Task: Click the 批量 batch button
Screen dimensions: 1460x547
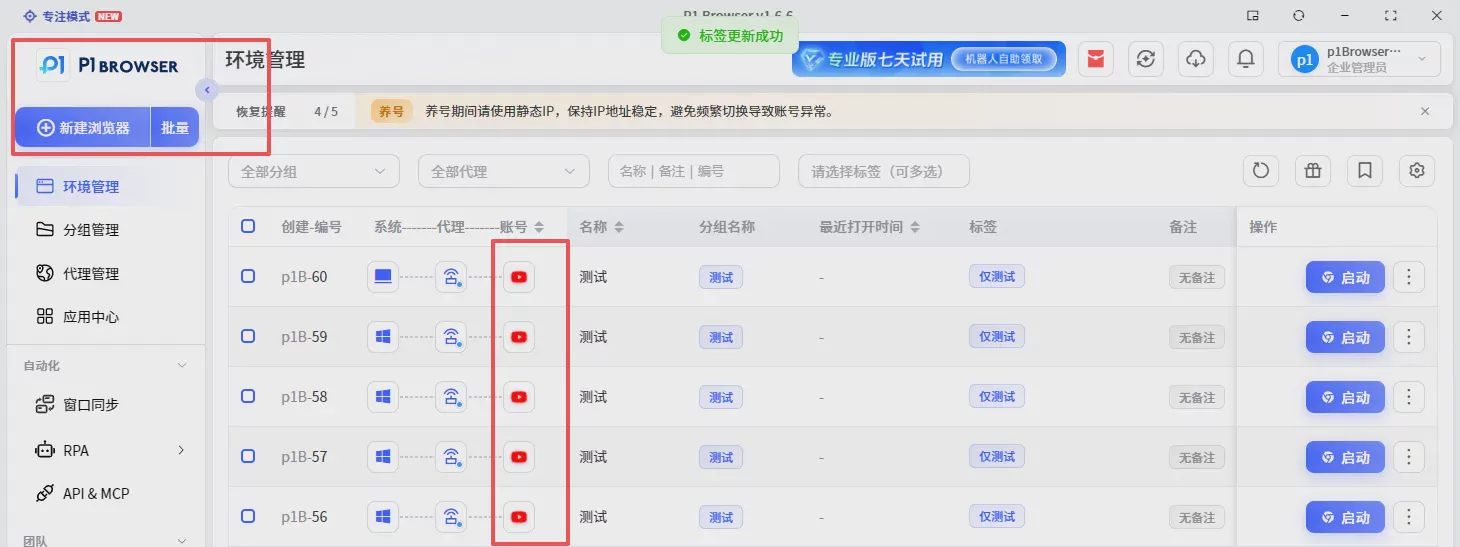Action: point(175,128)
